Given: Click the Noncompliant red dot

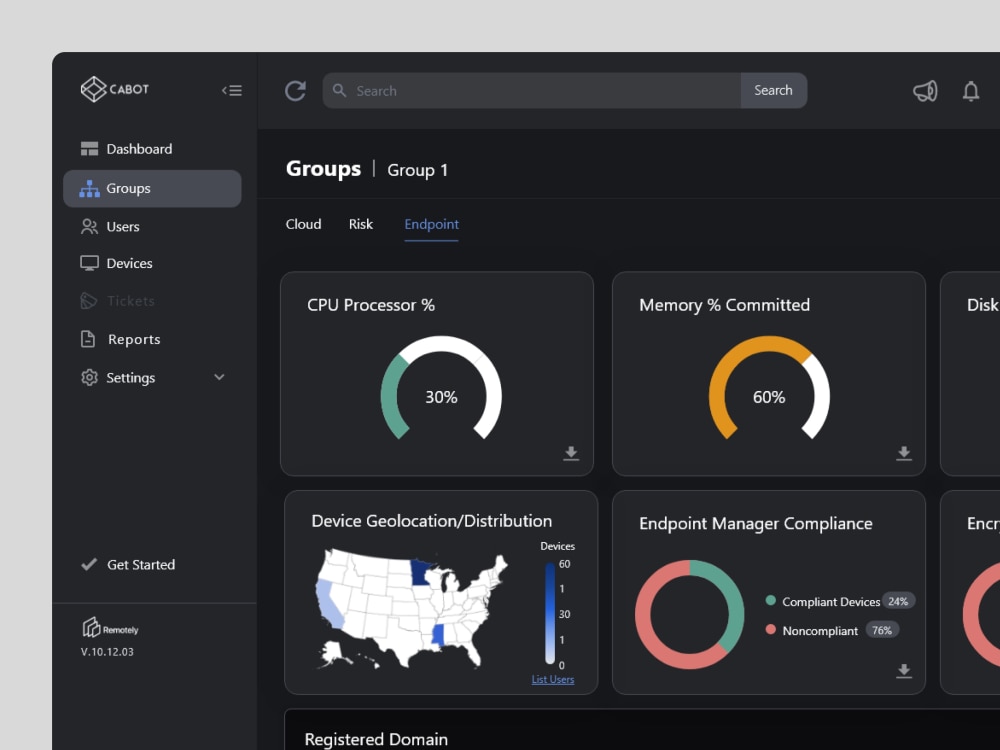Looking at the screenshot, I should (770, 629).
